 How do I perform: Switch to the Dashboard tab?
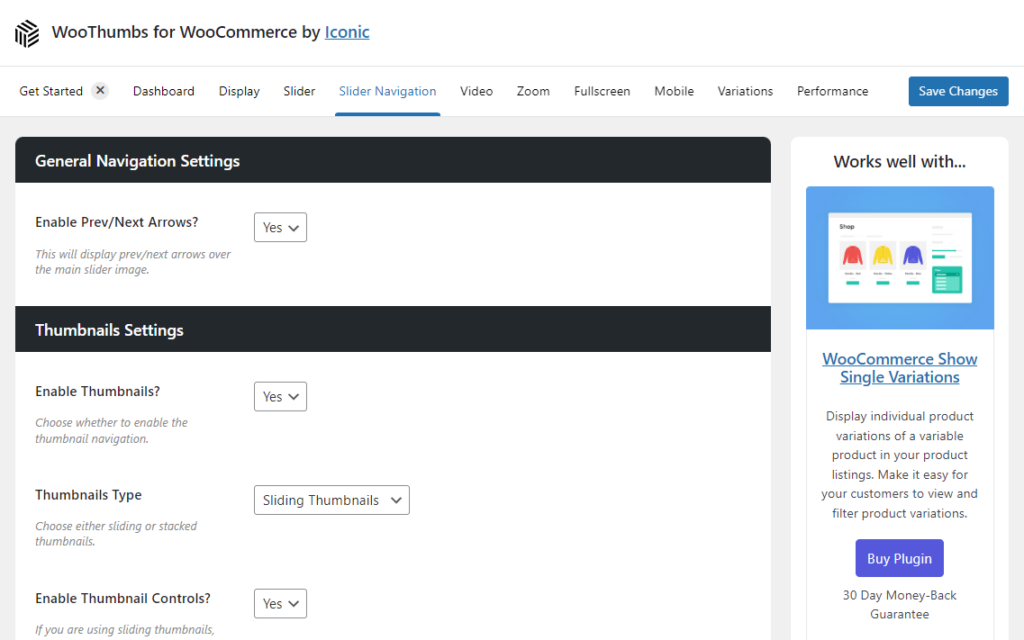coord(163,91)
